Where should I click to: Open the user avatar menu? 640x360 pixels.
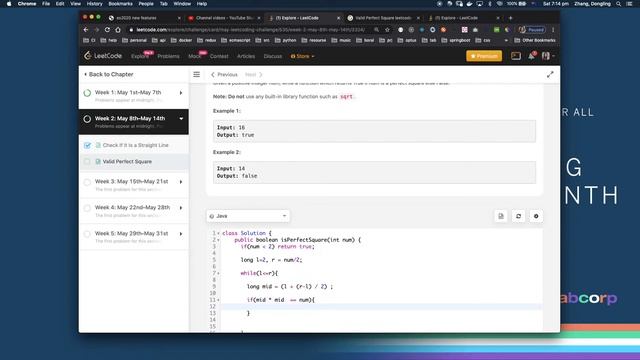click(x=547, y=56)
